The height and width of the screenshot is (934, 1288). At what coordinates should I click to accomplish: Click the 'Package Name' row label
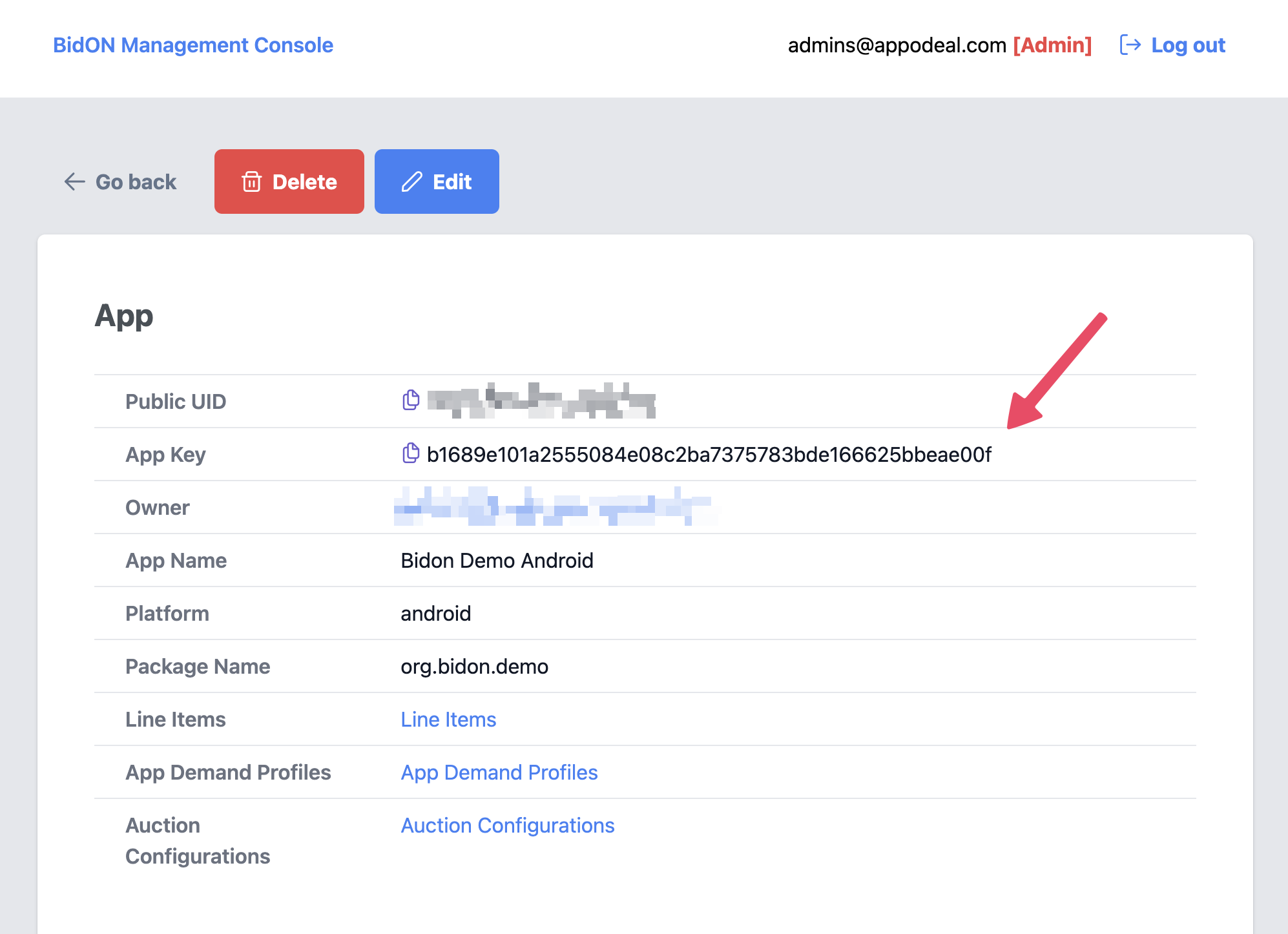click(198, 666)
